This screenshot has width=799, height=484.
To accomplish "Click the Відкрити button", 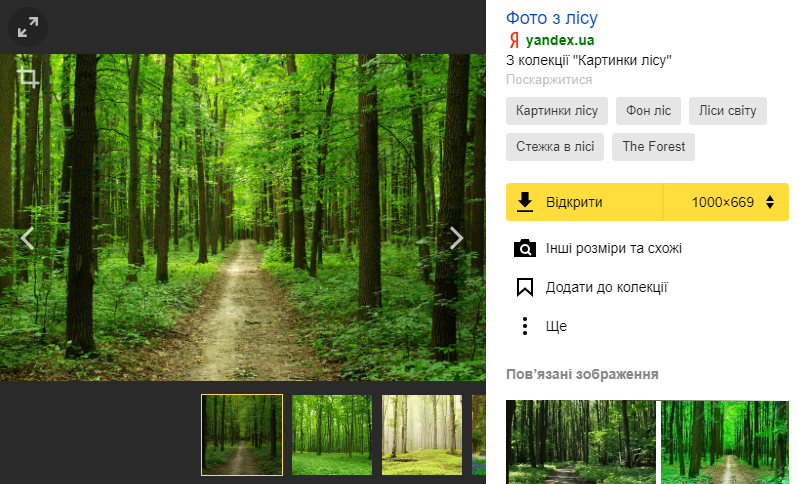I will [584, 202].
